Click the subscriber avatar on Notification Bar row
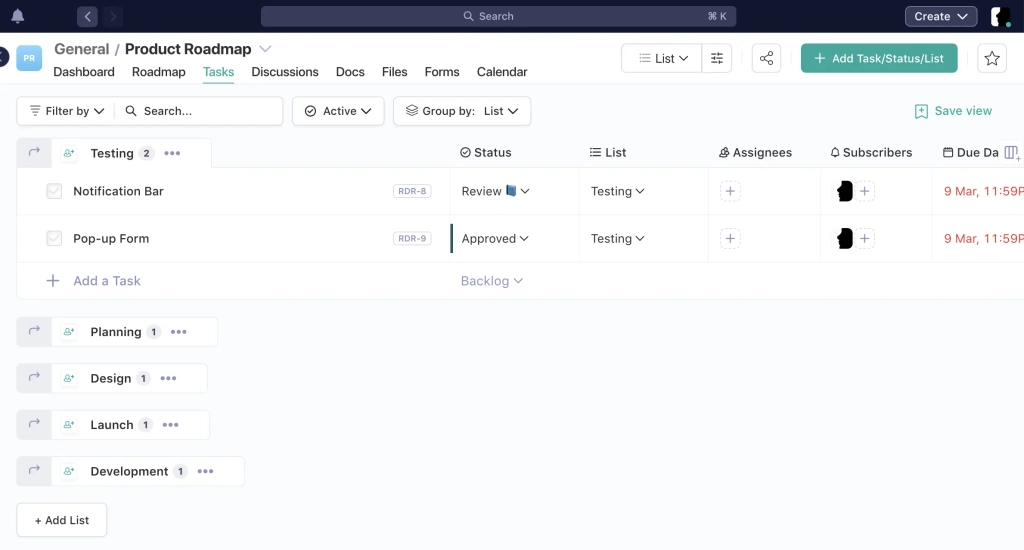Screen dimensions: 1024x550 click(x=844, y=191)
